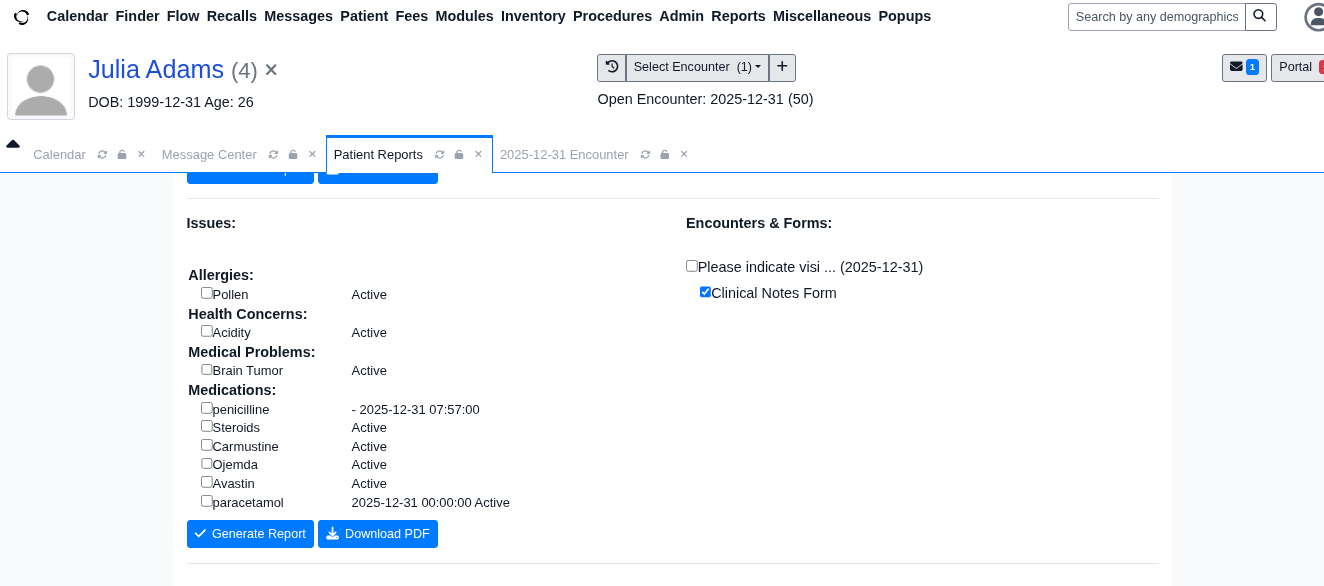The width and height of the screenshot is (1324, 586).
Task: Open the Select Encounter dropdown
Action: coord(697,67)
